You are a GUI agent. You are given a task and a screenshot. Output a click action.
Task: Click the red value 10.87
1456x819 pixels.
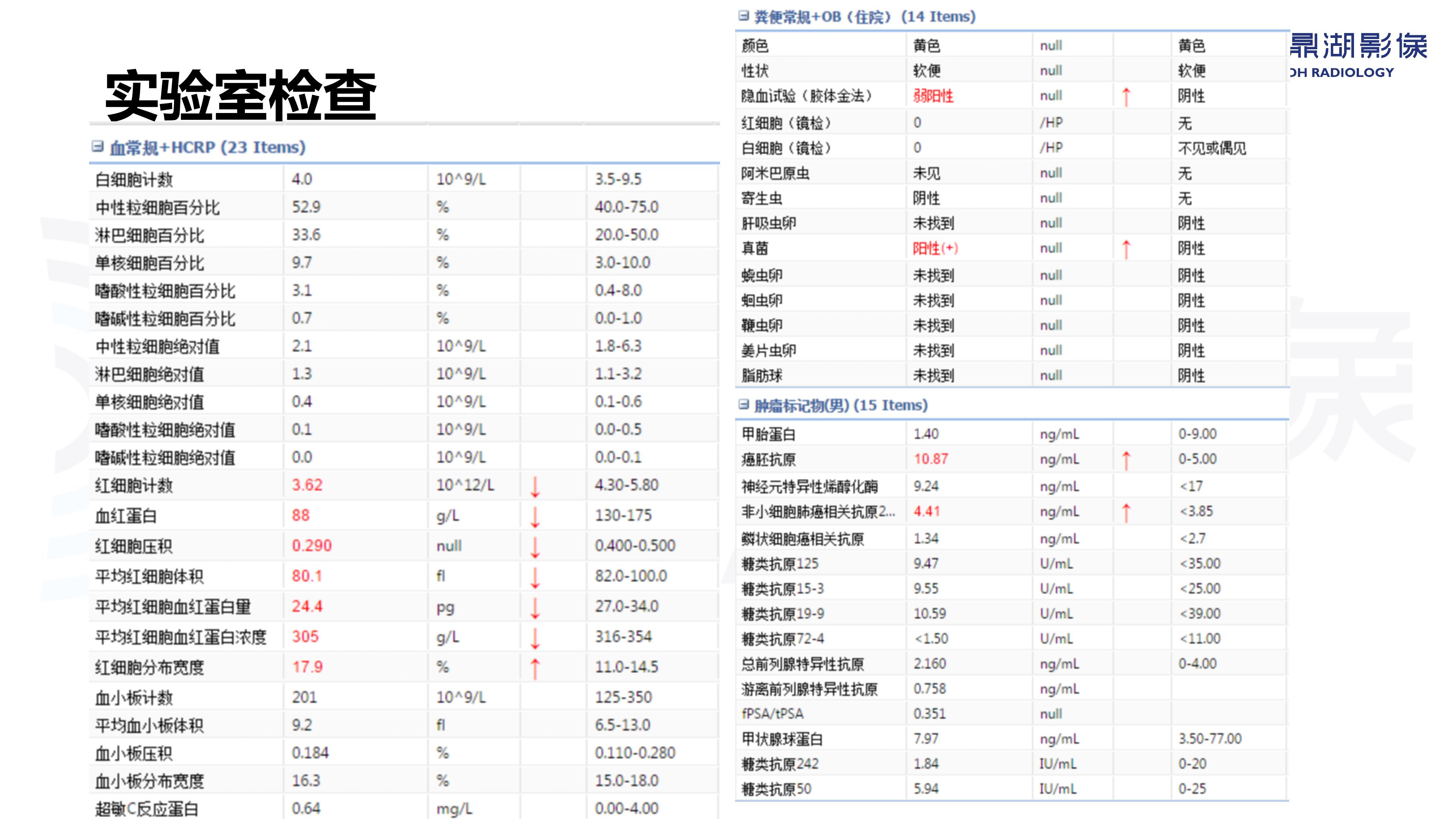click(x=931, y=459)
